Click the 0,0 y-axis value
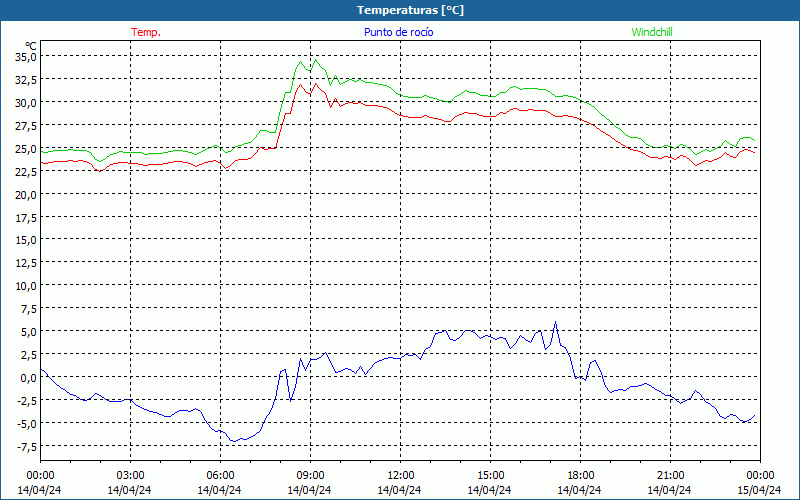Screen dimensions: 800x500 pos(29,378)
